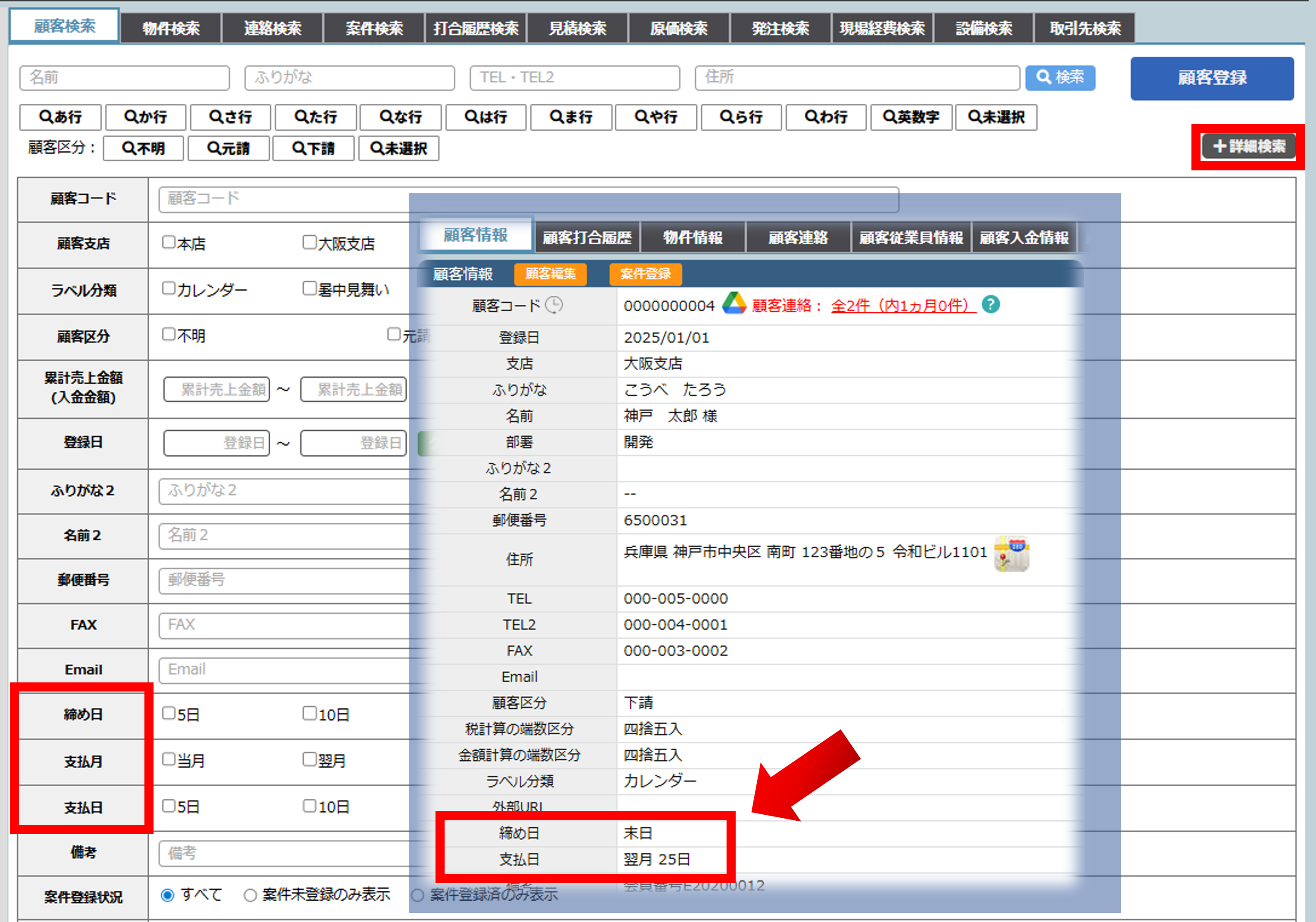Filter customers by 下請 category button
Image resolution: width=1316 pixels, height=922 pixels.
(313, 148)
